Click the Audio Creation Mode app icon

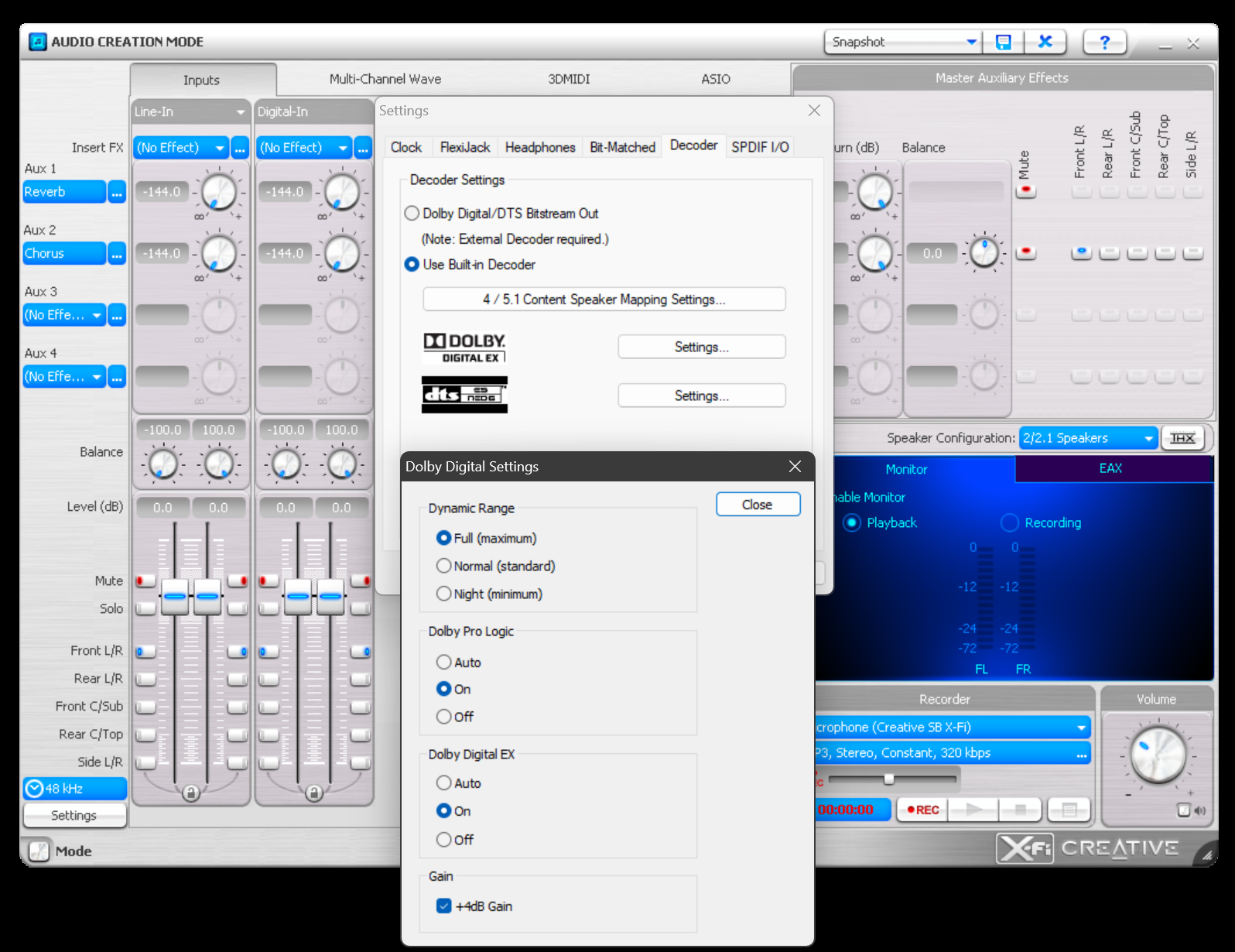[x=37, y=42]
